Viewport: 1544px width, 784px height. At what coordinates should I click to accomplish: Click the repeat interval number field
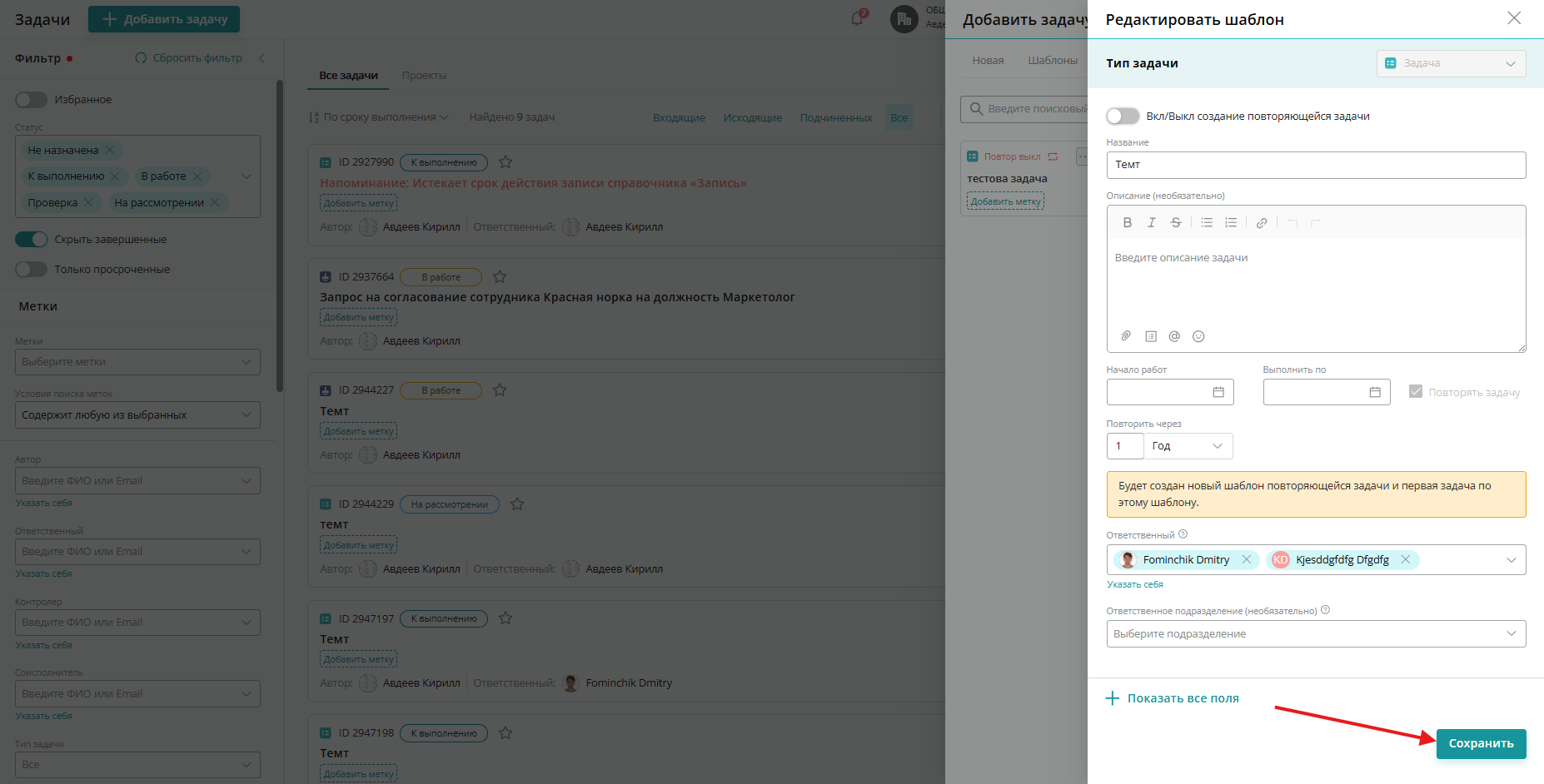tap(1125, 446)
